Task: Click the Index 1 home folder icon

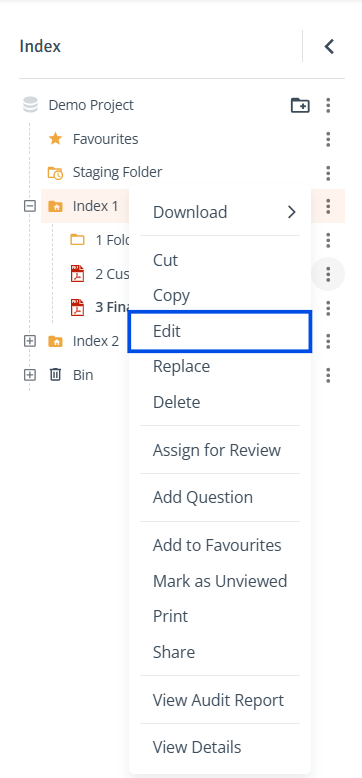Action: click(x=55, y=206)
